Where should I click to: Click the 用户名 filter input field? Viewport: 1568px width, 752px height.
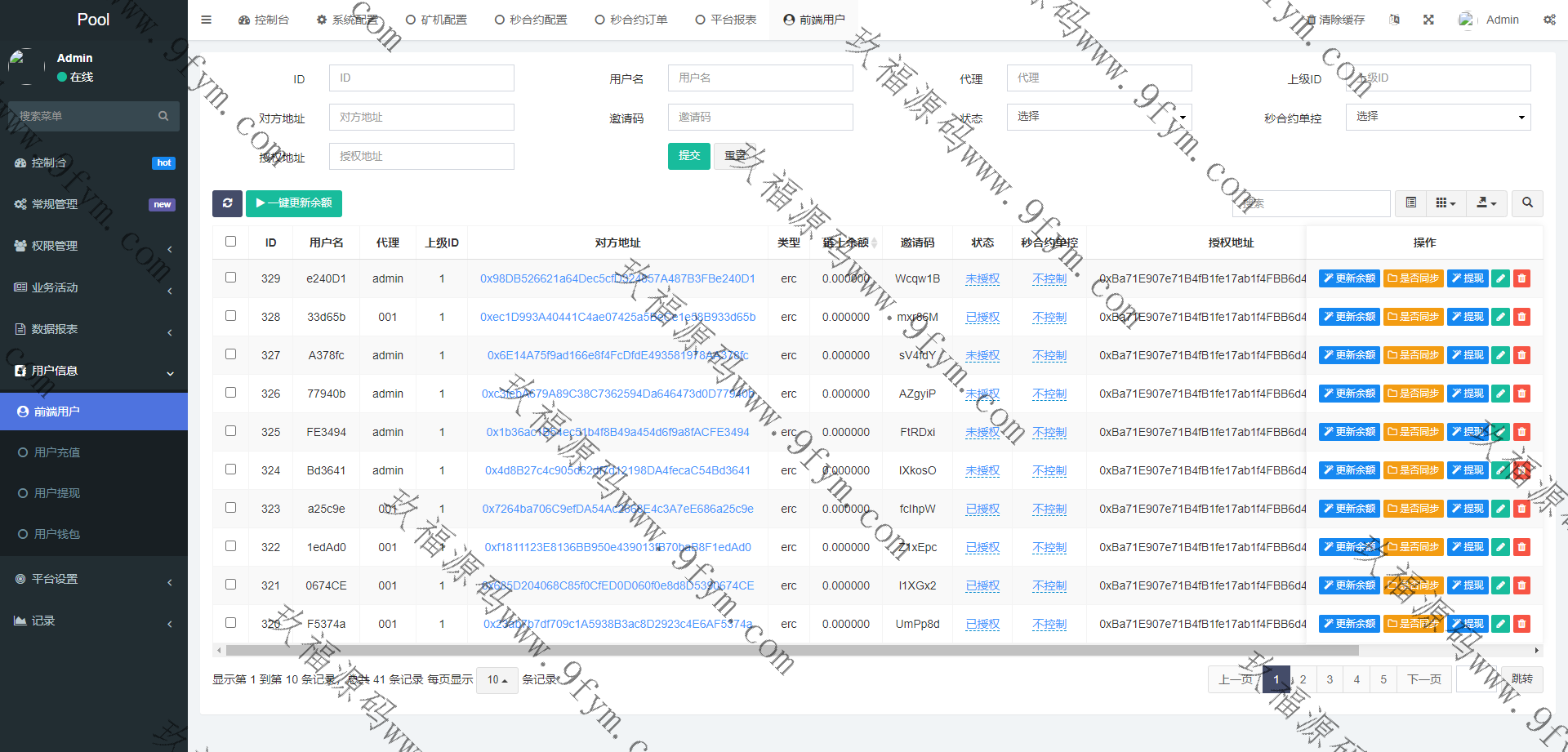759,78
